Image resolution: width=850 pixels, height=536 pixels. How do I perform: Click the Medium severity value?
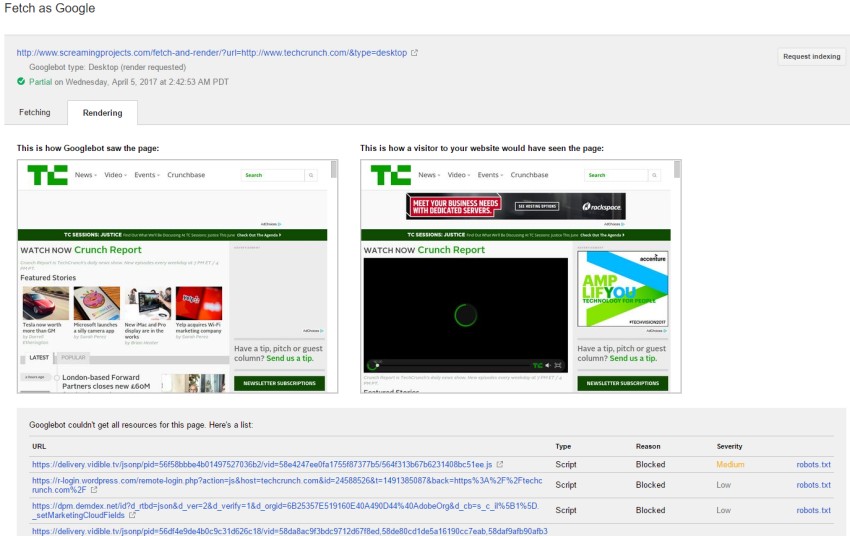tap(730, 464)
